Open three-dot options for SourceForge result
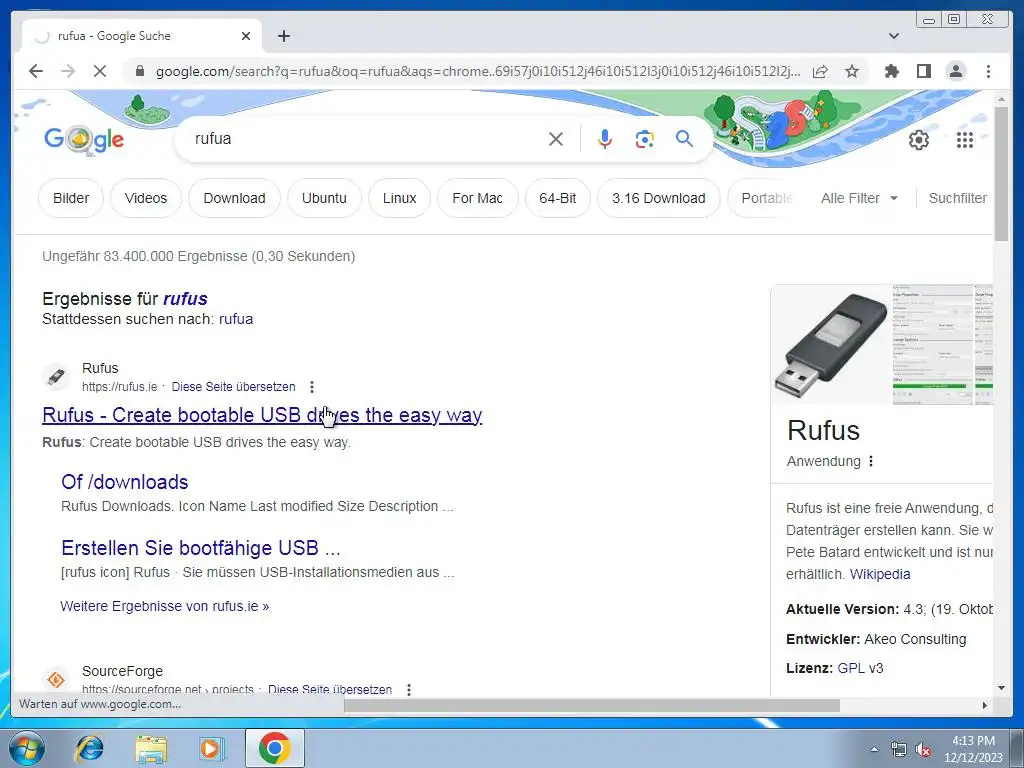Viewport: 1024px width, 768px height. (x=409, y=689)
